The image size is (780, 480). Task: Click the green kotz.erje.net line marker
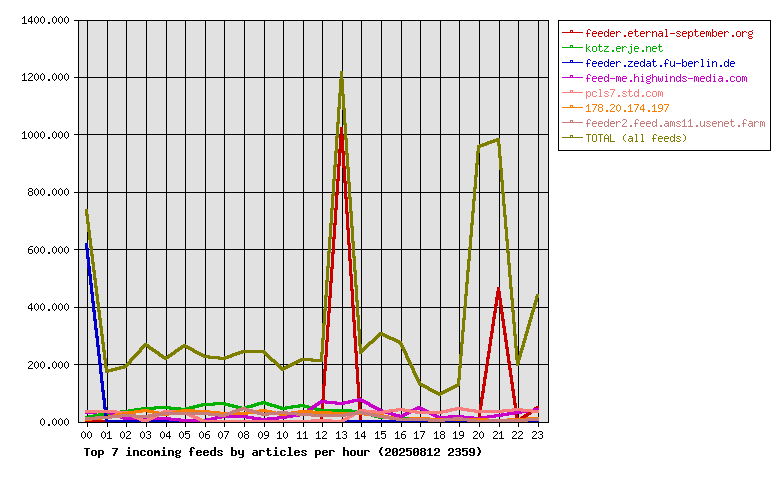click(x=572, y=47)
